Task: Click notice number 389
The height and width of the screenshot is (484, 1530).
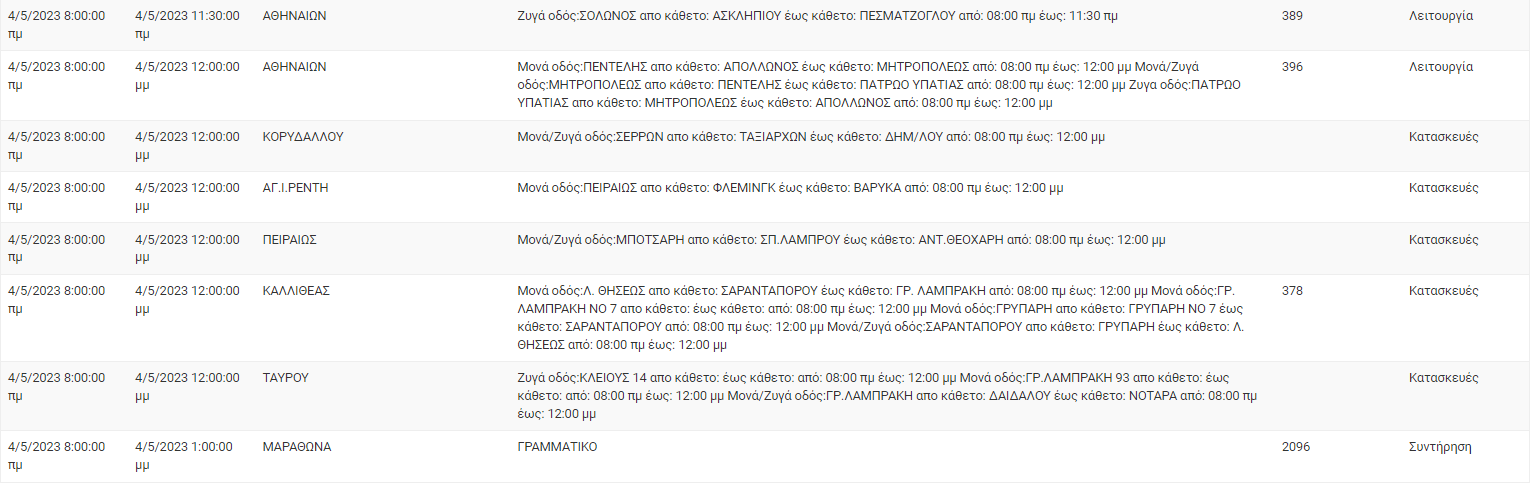Action: coord(1292,17)
